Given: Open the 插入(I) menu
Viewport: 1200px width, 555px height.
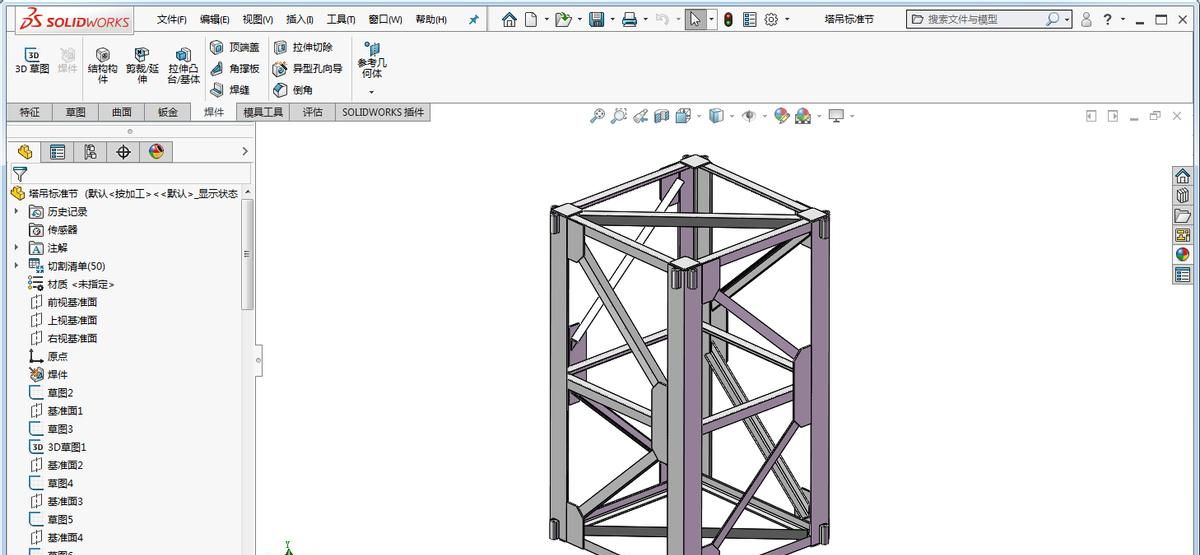Looking at the screenshot, I should pyautogui.click(x=299, y=19).
